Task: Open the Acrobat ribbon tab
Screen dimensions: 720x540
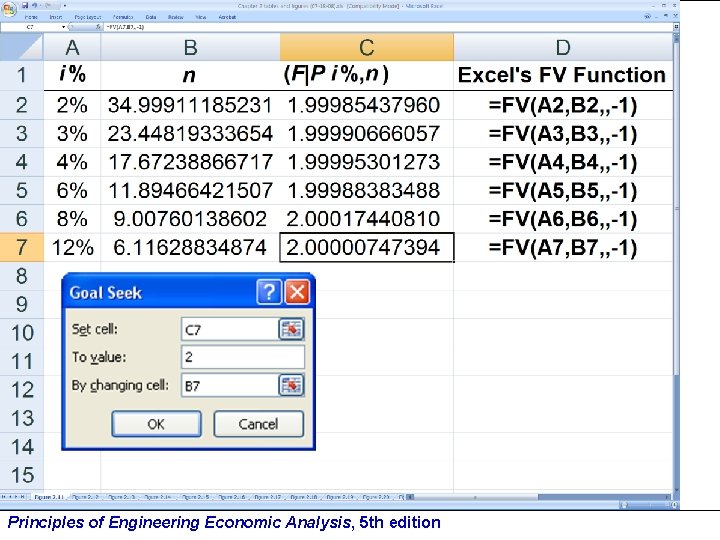Action: tap(227, 17)
